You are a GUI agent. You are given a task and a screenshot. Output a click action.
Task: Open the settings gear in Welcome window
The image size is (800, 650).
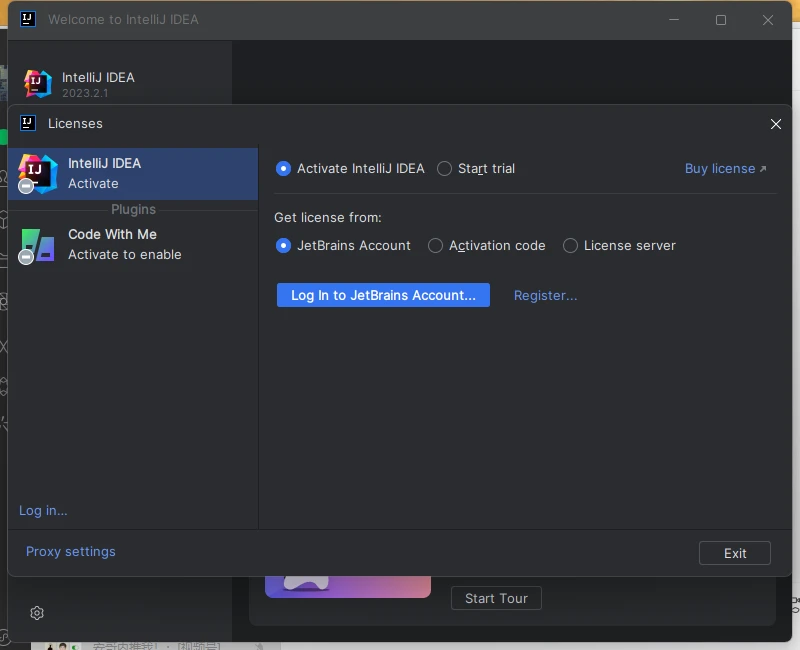click(37, 613)
